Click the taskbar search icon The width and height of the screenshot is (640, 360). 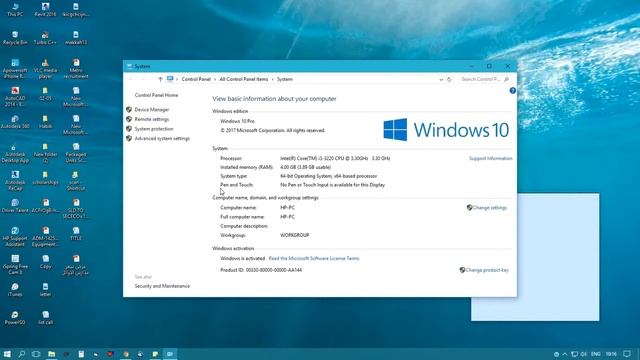(x=22, y=354)
